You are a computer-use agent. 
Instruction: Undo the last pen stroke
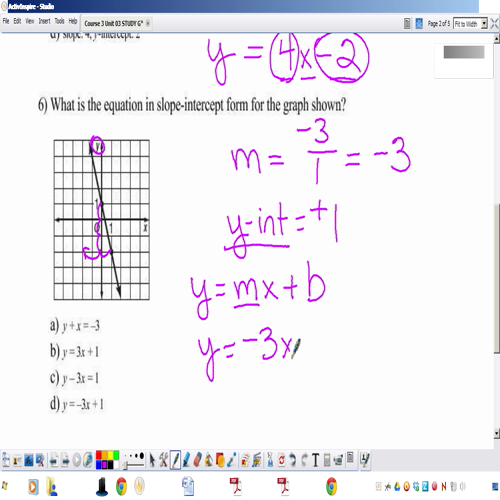[293, 460]
